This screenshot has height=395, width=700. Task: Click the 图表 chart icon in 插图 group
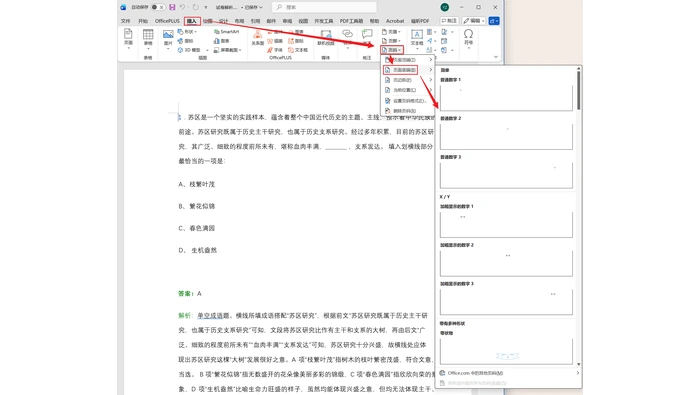click(221, 41)
